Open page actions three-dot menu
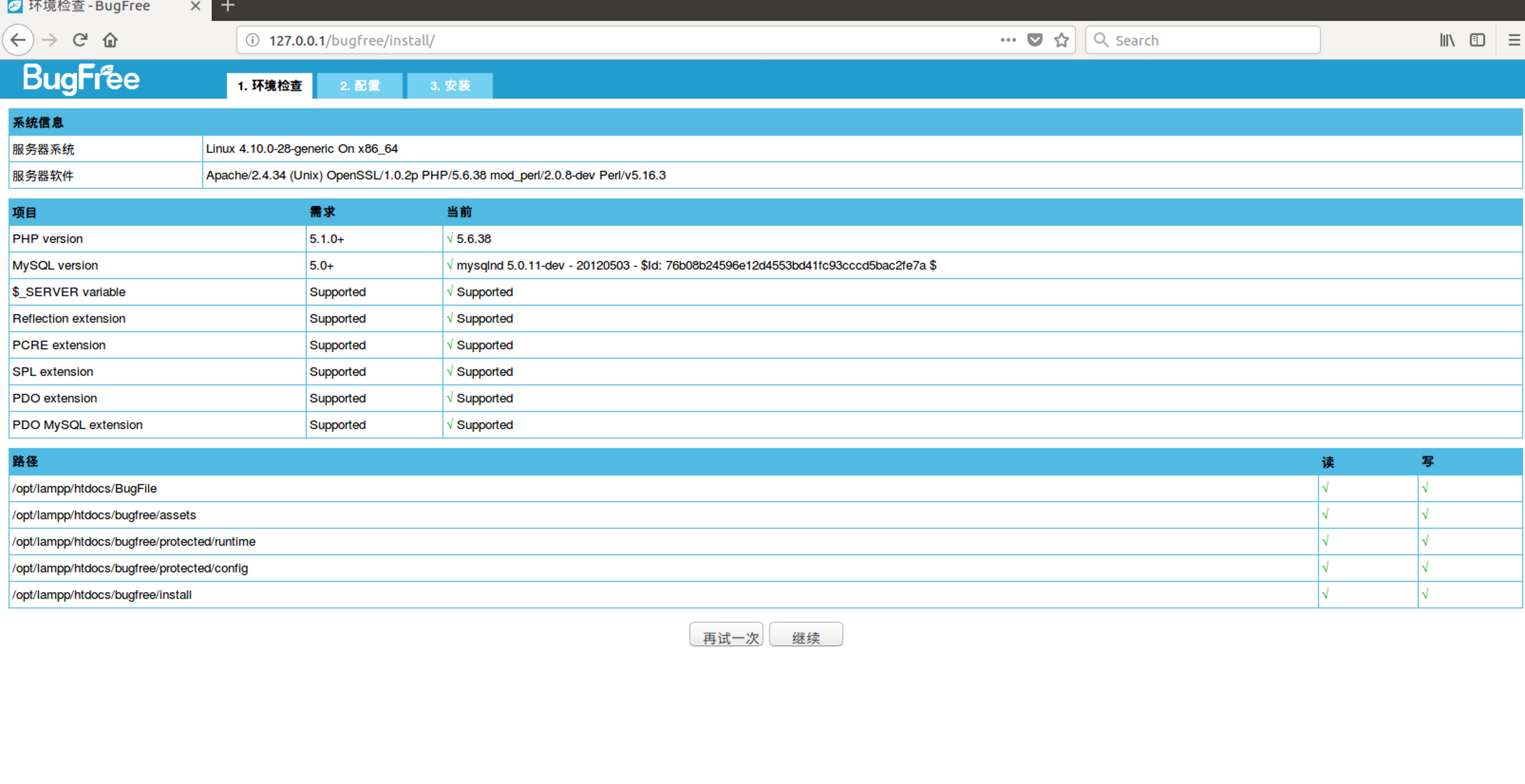 [1008, 40]
